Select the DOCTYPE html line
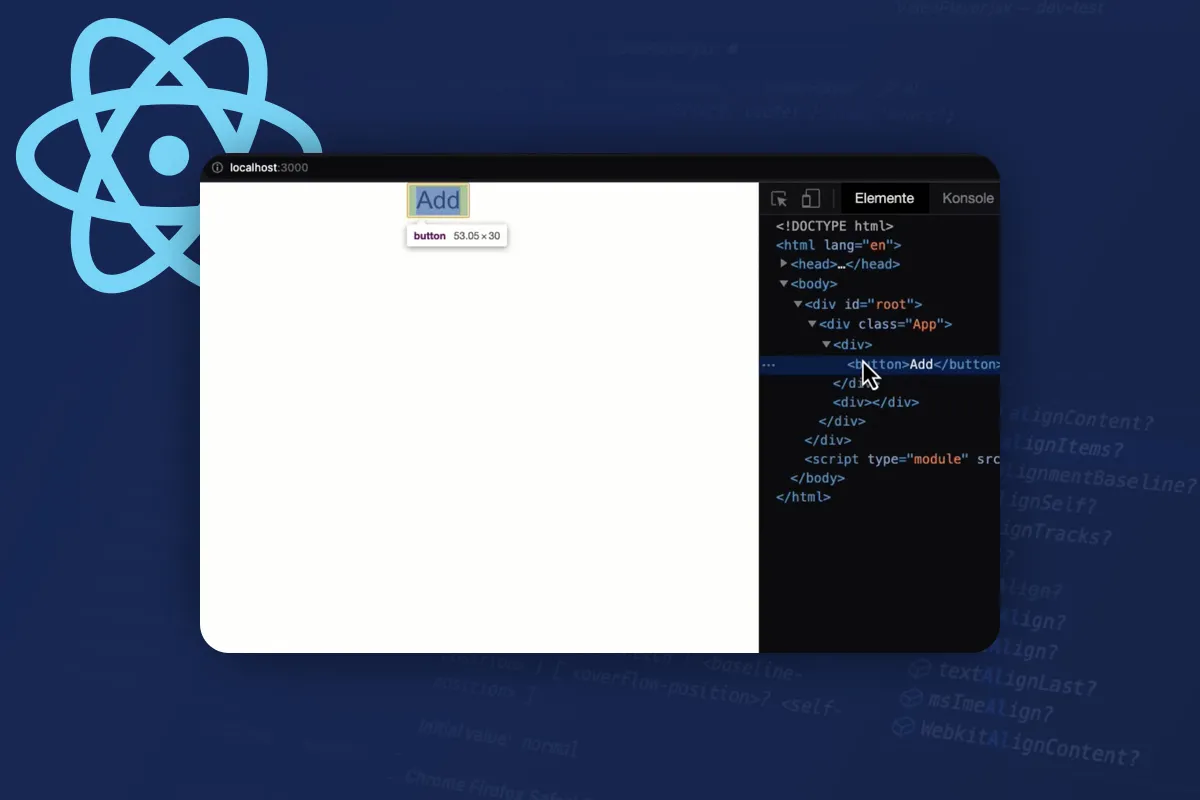Viewport: 1200px width, 800px height. (834, 226)
